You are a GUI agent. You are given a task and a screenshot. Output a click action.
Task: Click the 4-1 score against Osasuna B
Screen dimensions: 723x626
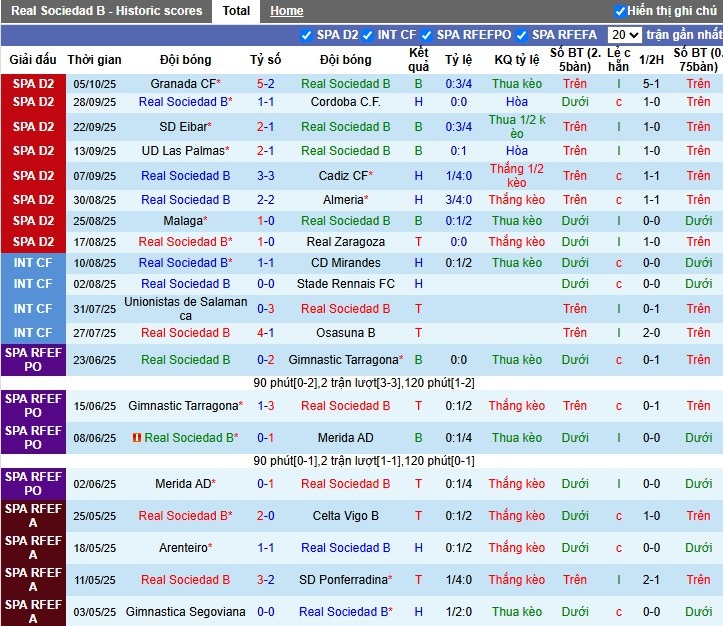[265, 333]
